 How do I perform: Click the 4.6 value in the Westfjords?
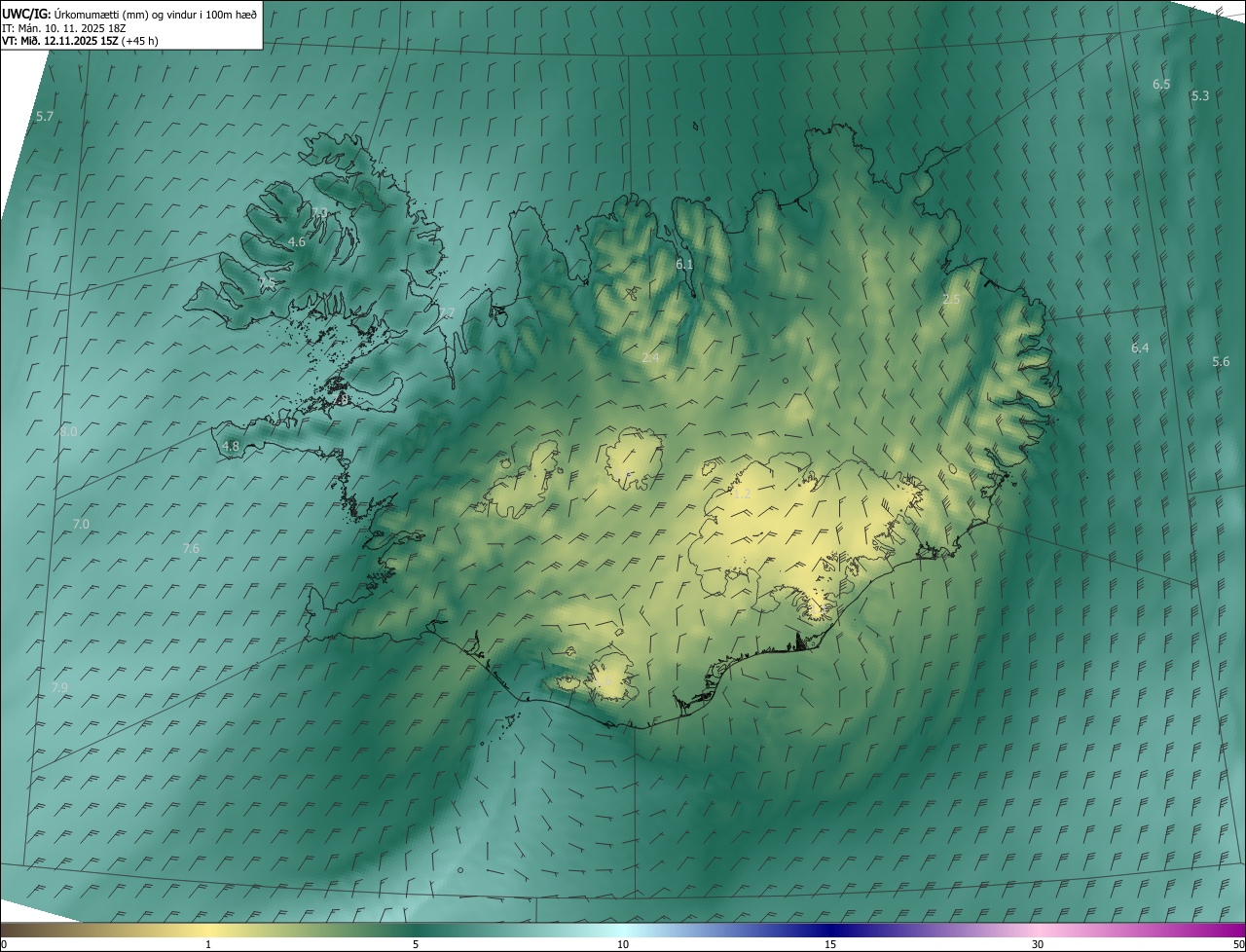tap(297, 241)
